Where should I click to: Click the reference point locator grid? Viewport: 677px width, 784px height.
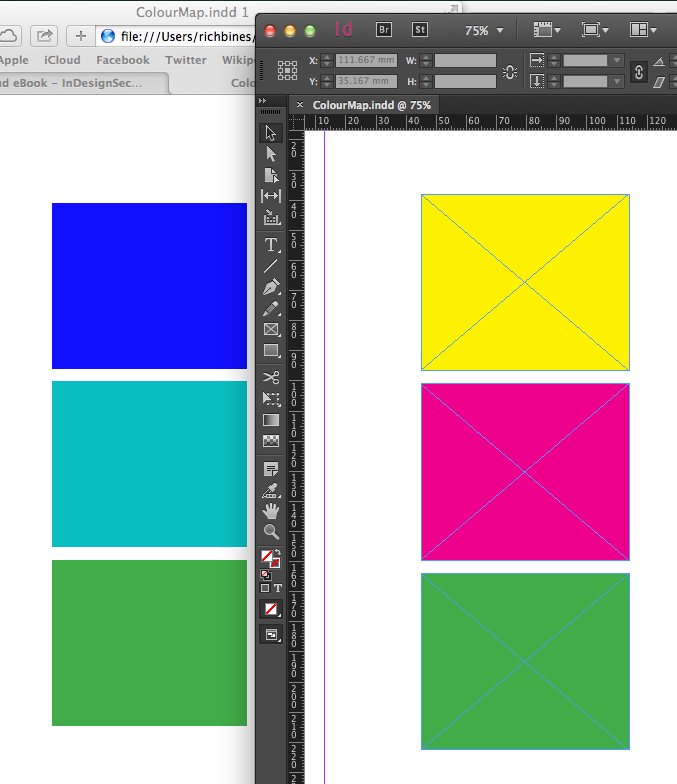(x=288, y=70)
